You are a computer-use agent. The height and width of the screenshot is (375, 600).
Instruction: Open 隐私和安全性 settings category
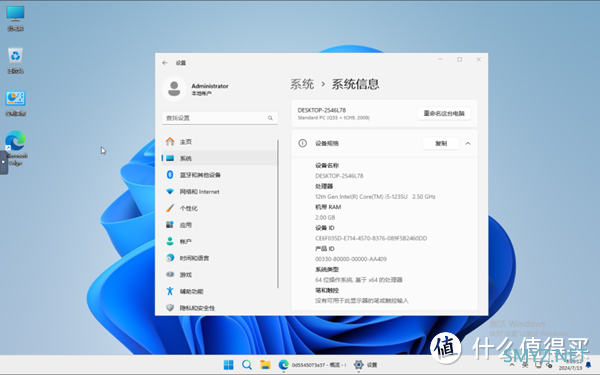pyautogui.click(x=220, y=308)
